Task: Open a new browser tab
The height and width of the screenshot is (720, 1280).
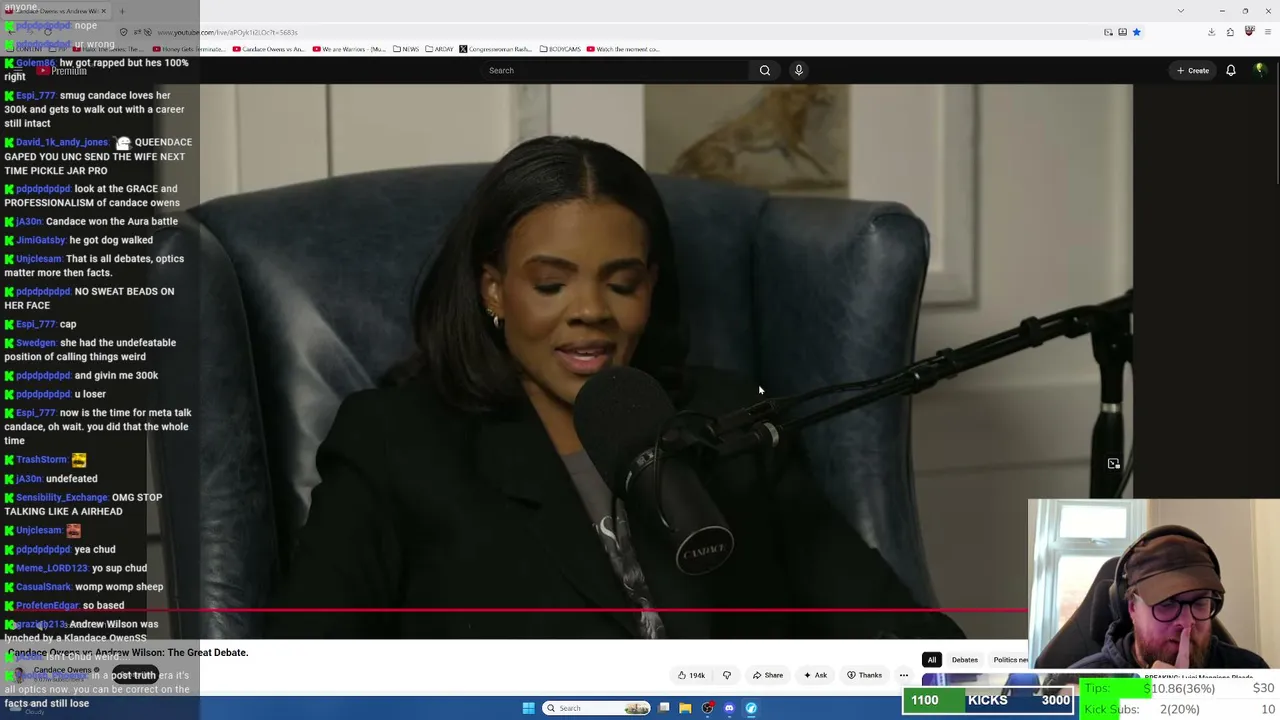Action: [122, 12]
